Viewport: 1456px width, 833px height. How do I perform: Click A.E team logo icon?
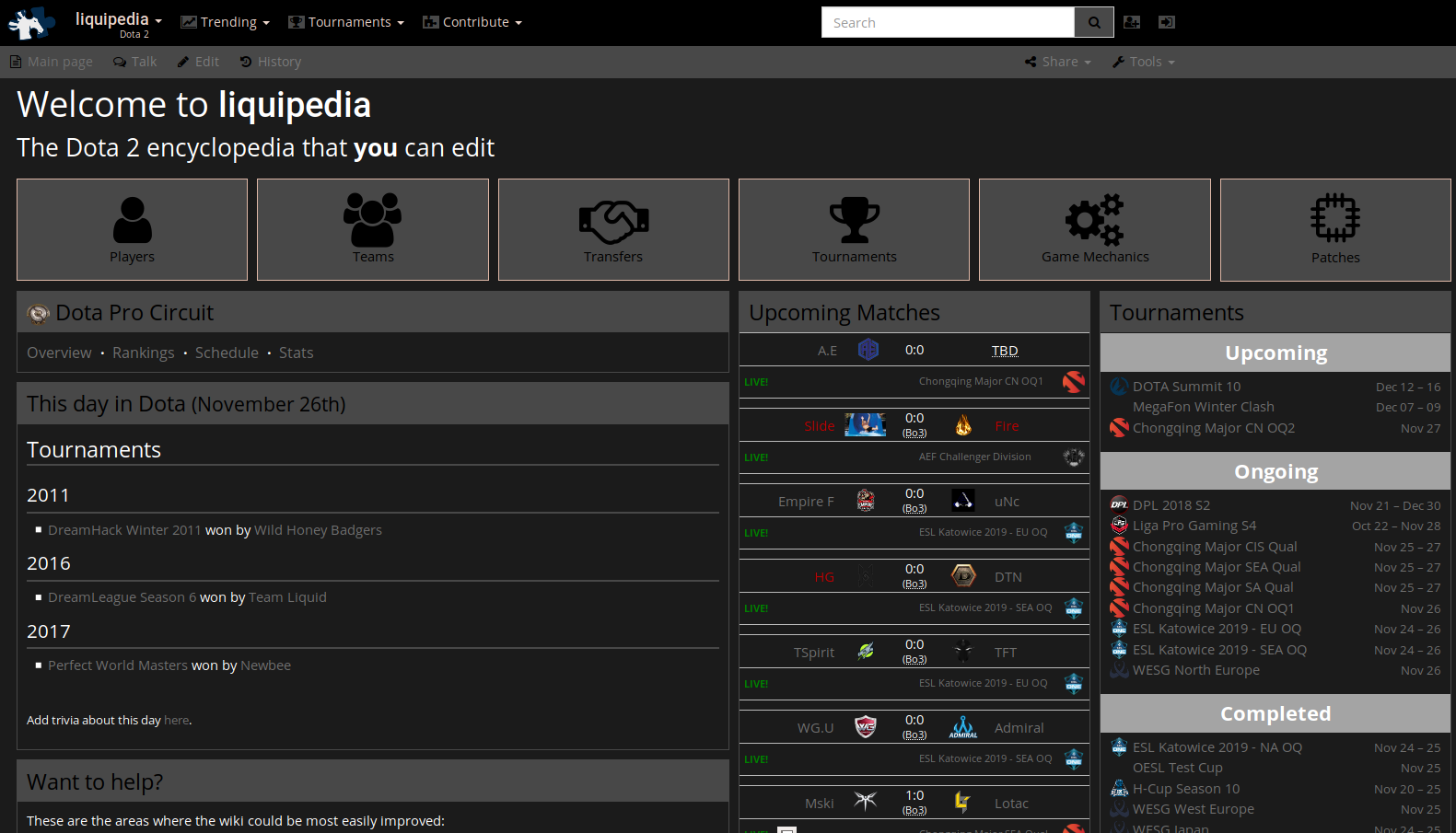click(868, 350)
